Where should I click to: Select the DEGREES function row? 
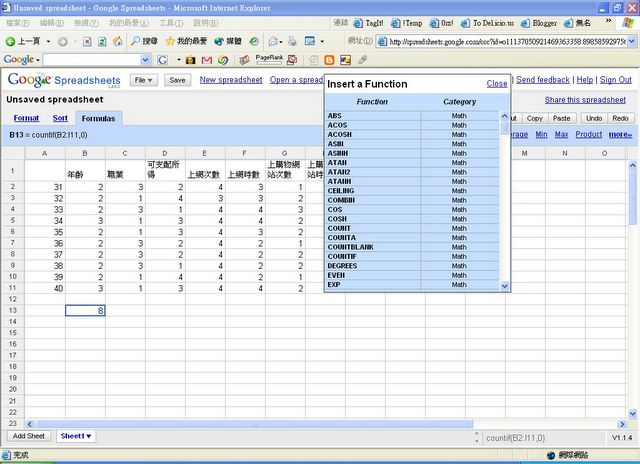pyautogui.click(x=413, y=266)
